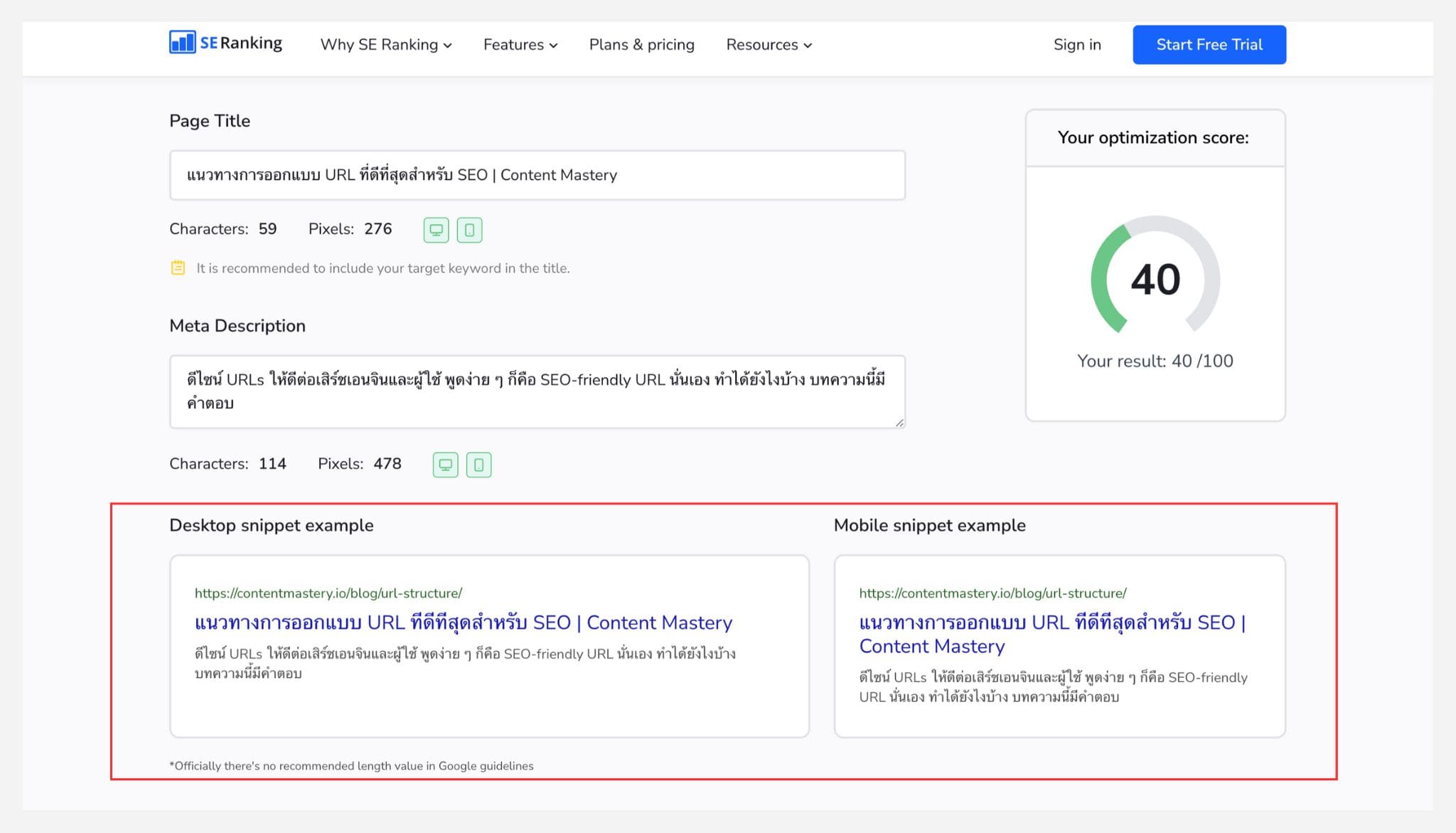Click the 'Desktop snippet example' heading

pyautogui.click(x=272, y=525)
